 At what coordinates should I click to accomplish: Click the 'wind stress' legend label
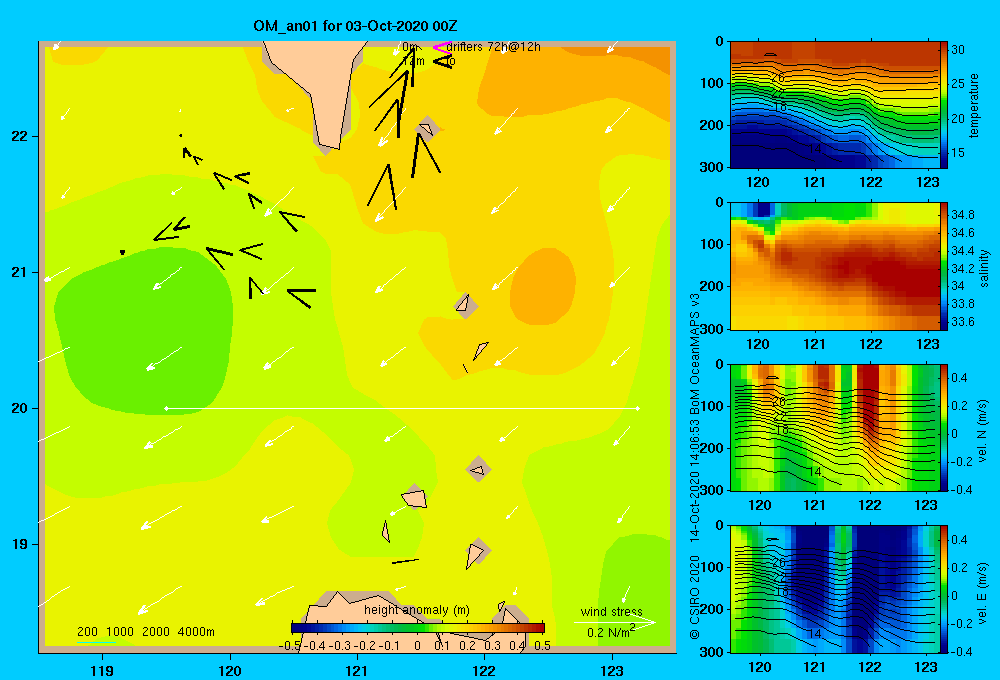[x=611, y=611]
